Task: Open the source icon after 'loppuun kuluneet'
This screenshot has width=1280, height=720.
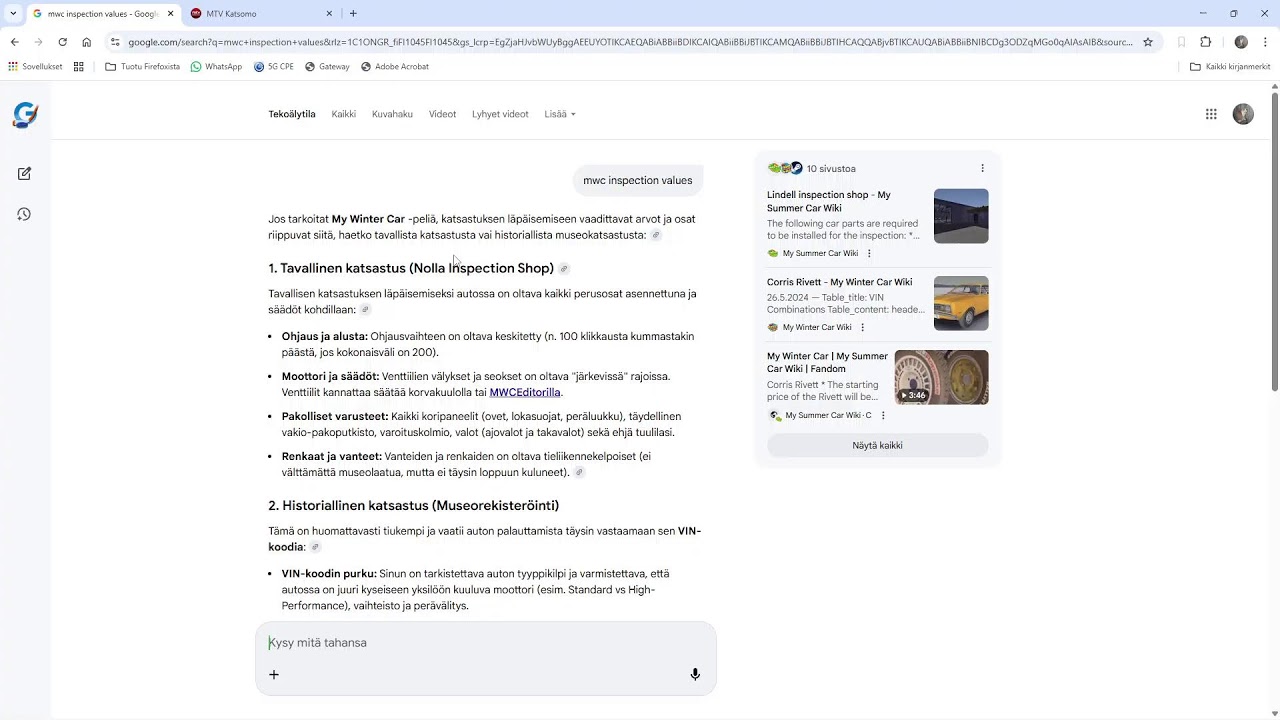Action: click(x=579, y=473)
